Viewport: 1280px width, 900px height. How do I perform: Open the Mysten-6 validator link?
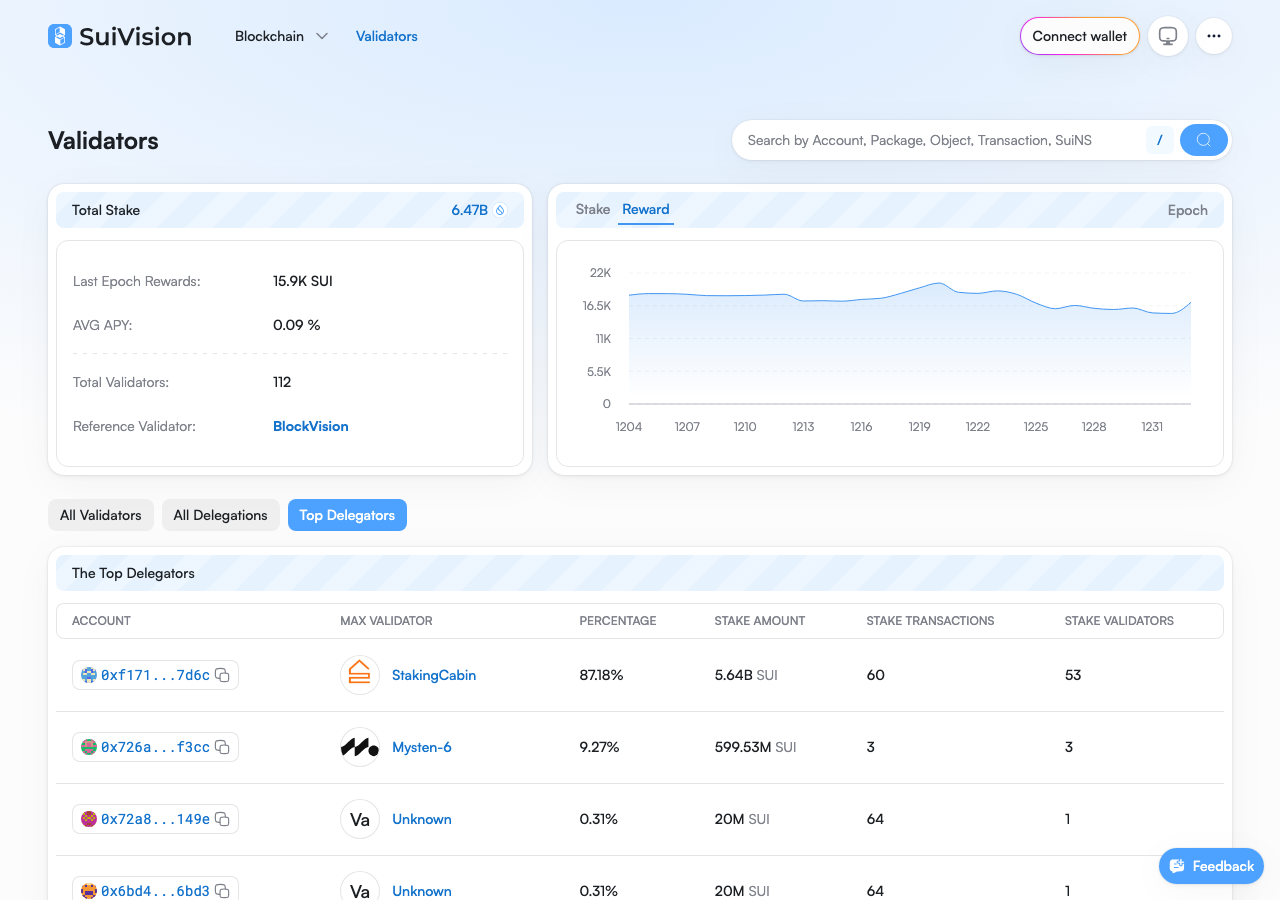click(422, 747)
